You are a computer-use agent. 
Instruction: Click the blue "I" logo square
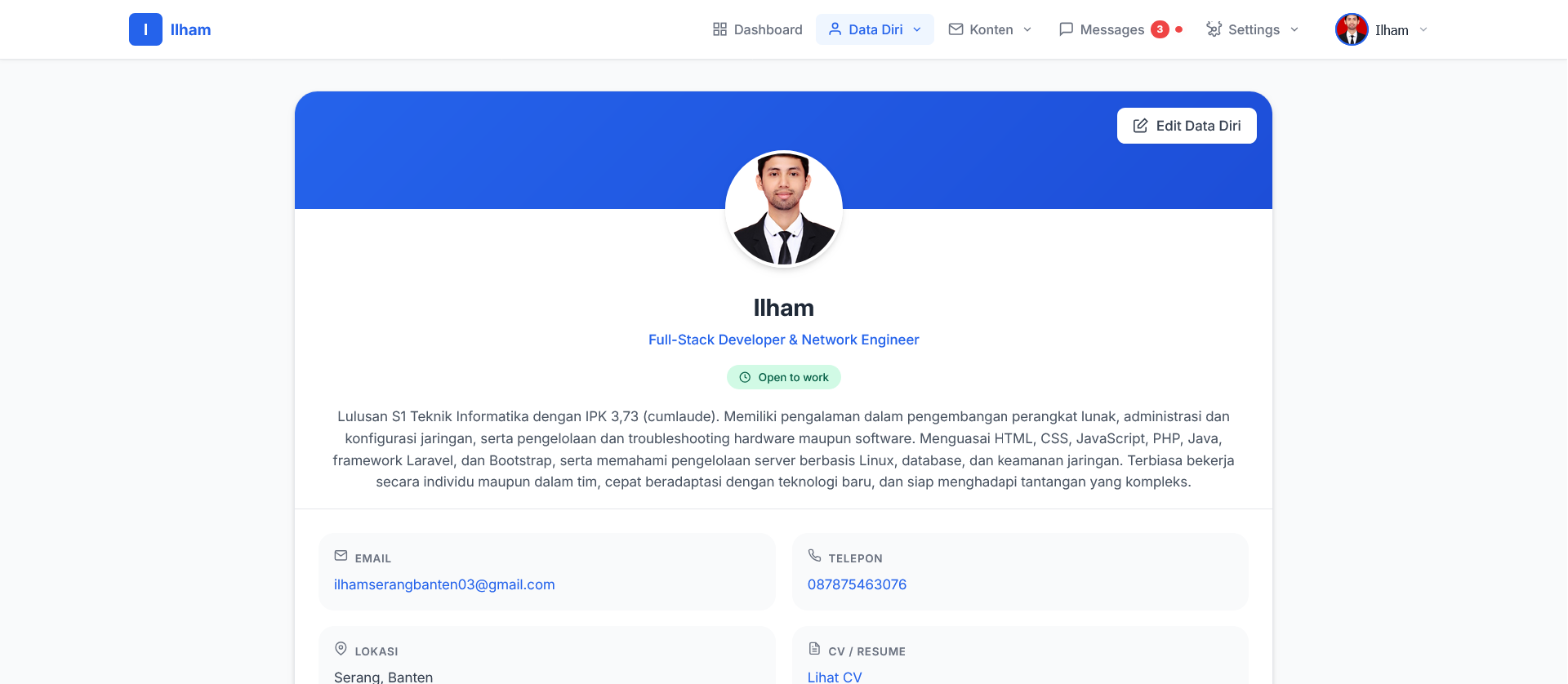(x=145, y=29)
